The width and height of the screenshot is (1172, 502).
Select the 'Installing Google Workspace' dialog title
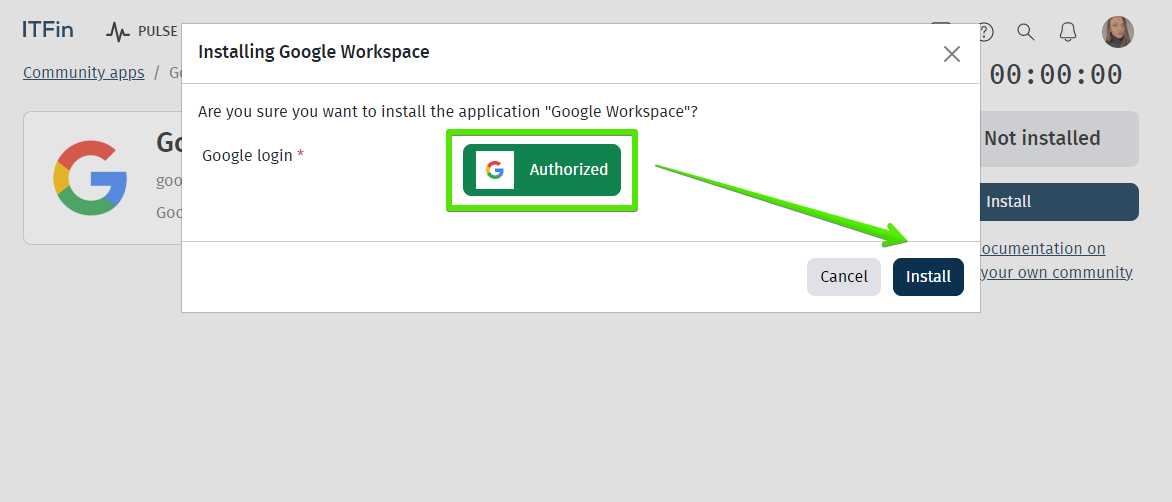(x=313, y=52)
